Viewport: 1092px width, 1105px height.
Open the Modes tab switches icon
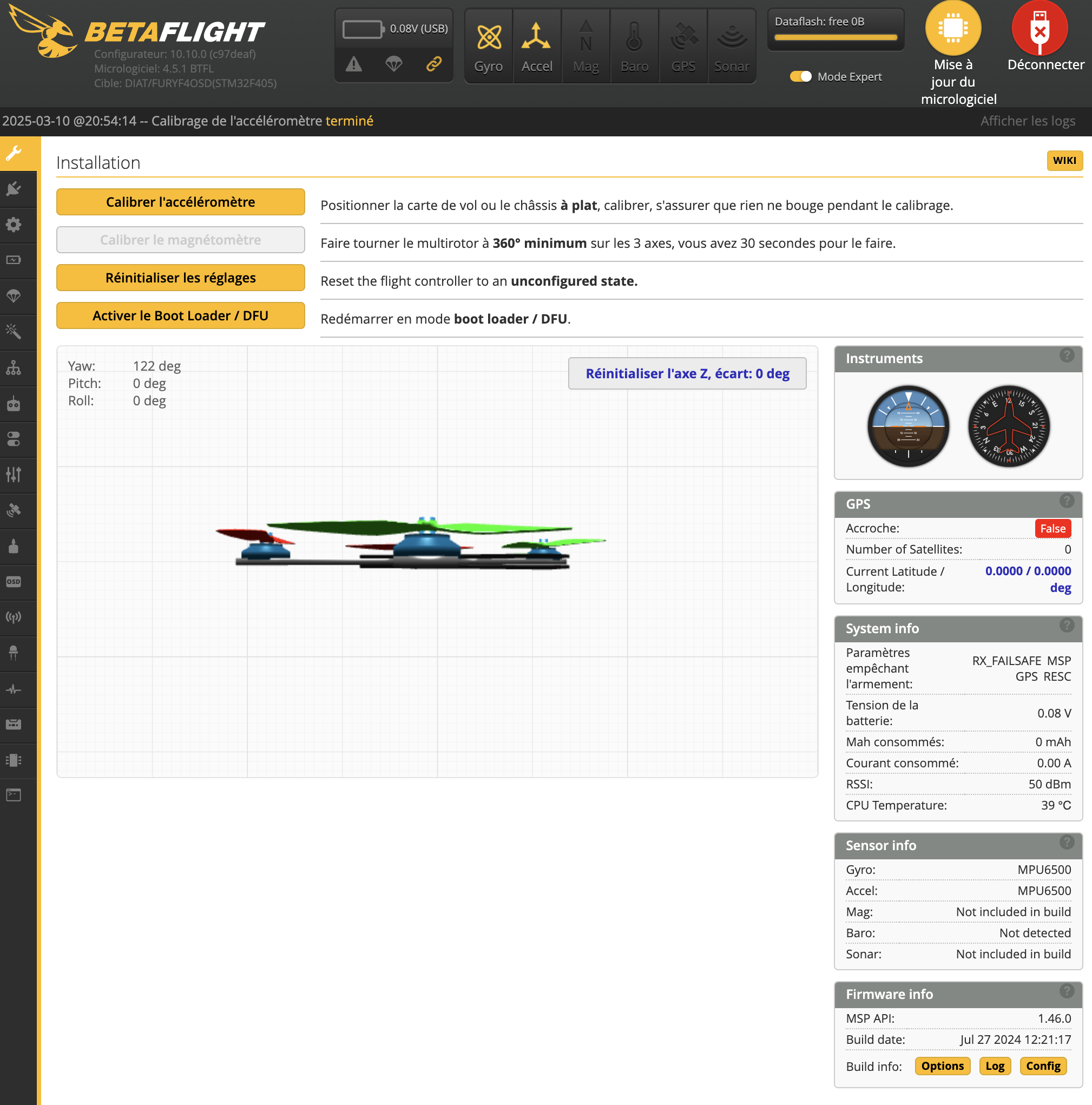click(x=14, y=439)
